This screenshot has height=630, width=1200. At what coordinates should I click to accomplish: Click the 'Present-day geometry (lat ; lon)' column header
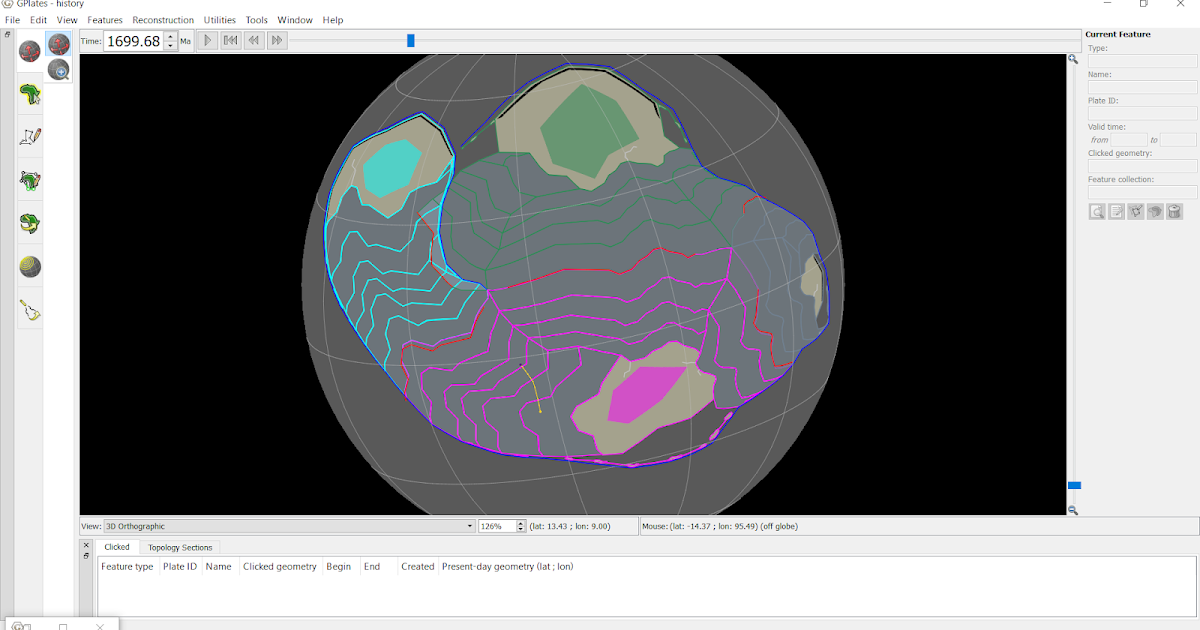(x=507, y=566)
